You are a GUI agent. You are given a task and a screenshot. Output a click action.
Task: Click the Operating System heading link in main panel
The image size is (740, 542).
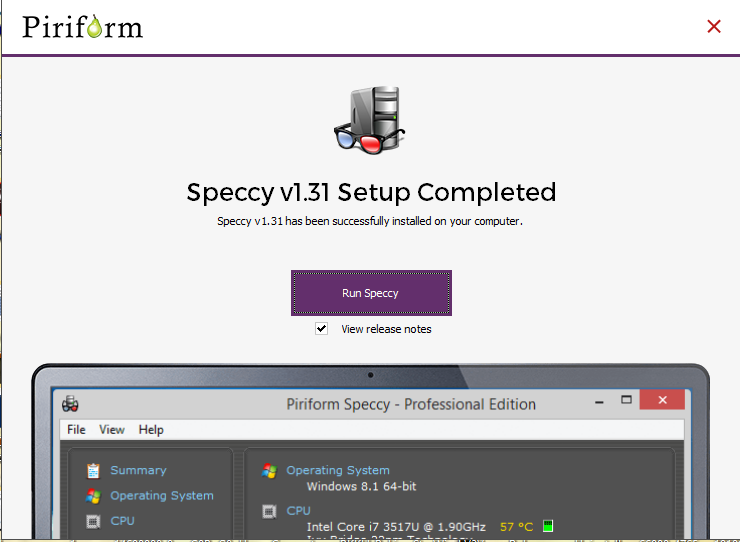point(338,470)
